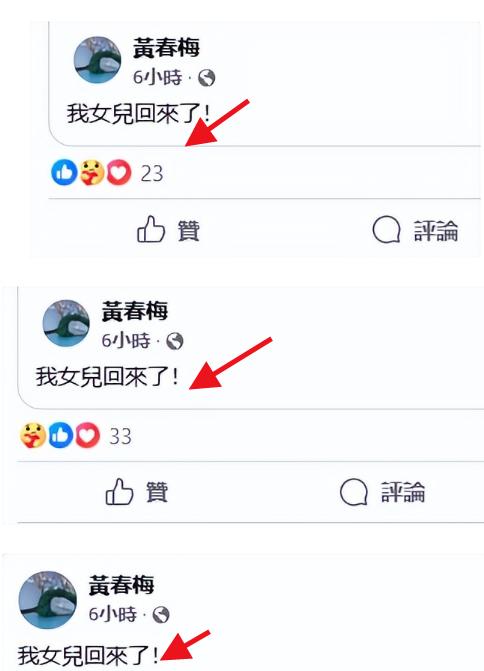Open 黃春梅's profile name on the first post

pos(166,48)
